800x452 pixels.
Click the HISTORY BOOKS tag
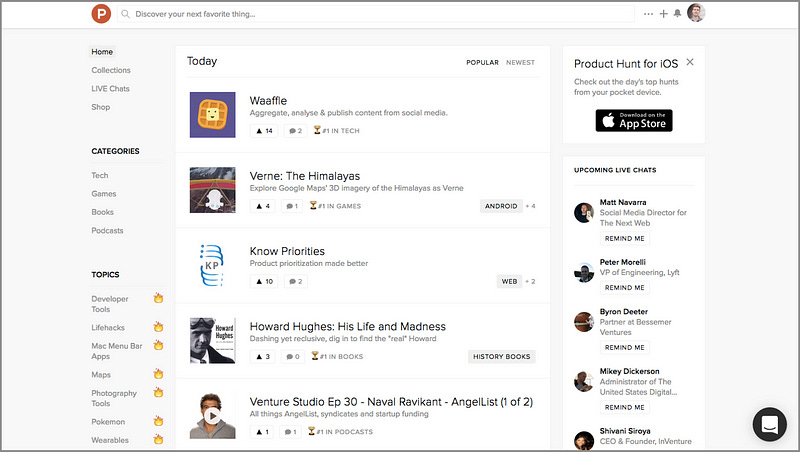click(502, 357)
